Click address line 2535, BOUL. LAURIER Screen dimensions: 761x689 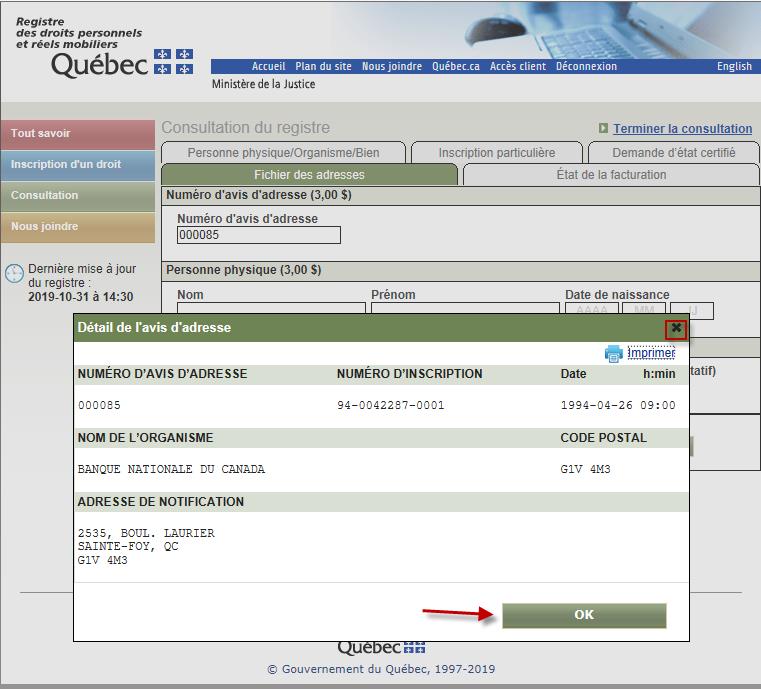coord(146,533)
